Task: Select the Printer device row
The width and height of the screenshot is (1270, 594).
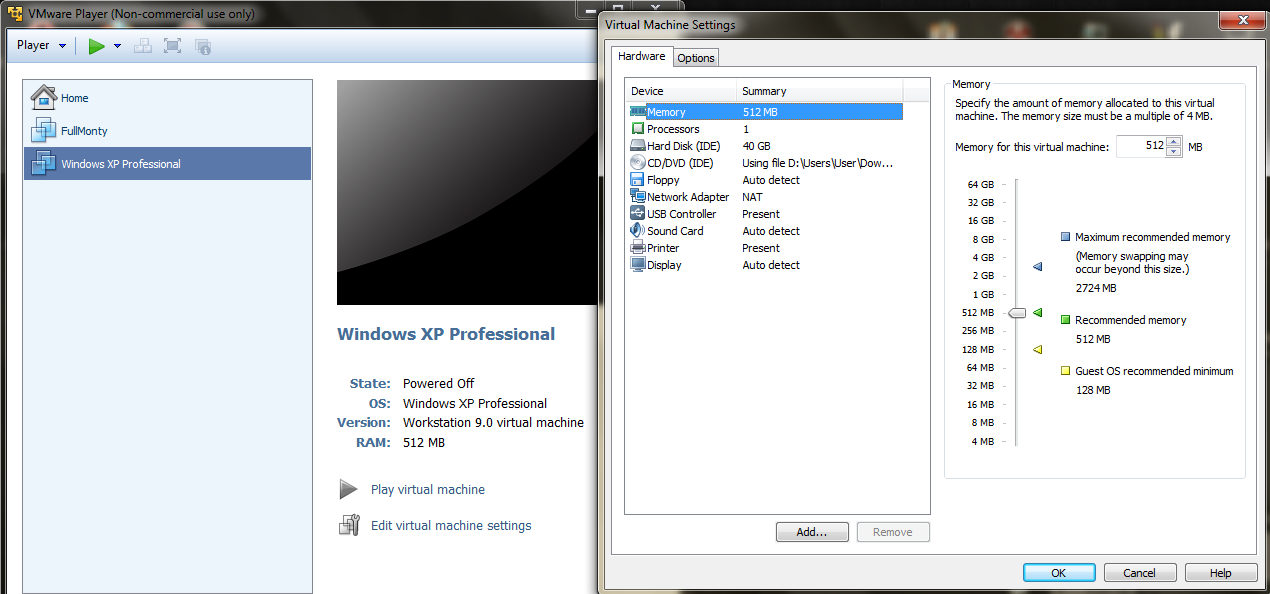Action: point(765,248)
